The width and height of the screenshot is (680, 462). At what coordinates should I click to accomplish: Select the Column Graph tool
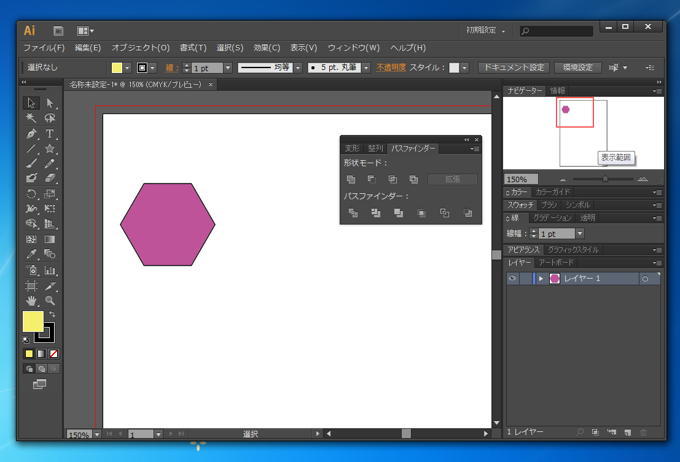pos(50,270)
